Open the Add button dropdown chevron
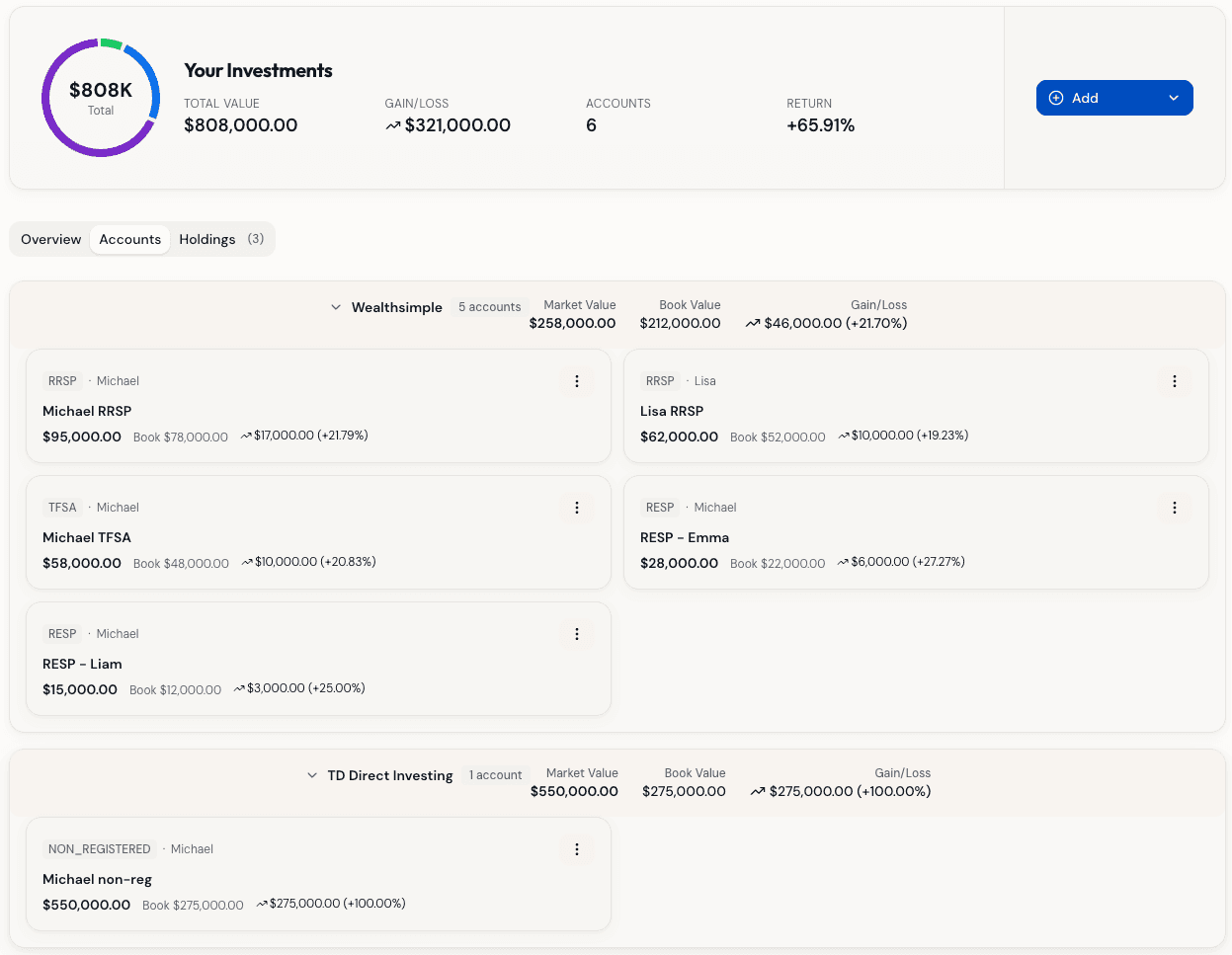Viewport: 1232px width, 955px height. point(1174,98)
